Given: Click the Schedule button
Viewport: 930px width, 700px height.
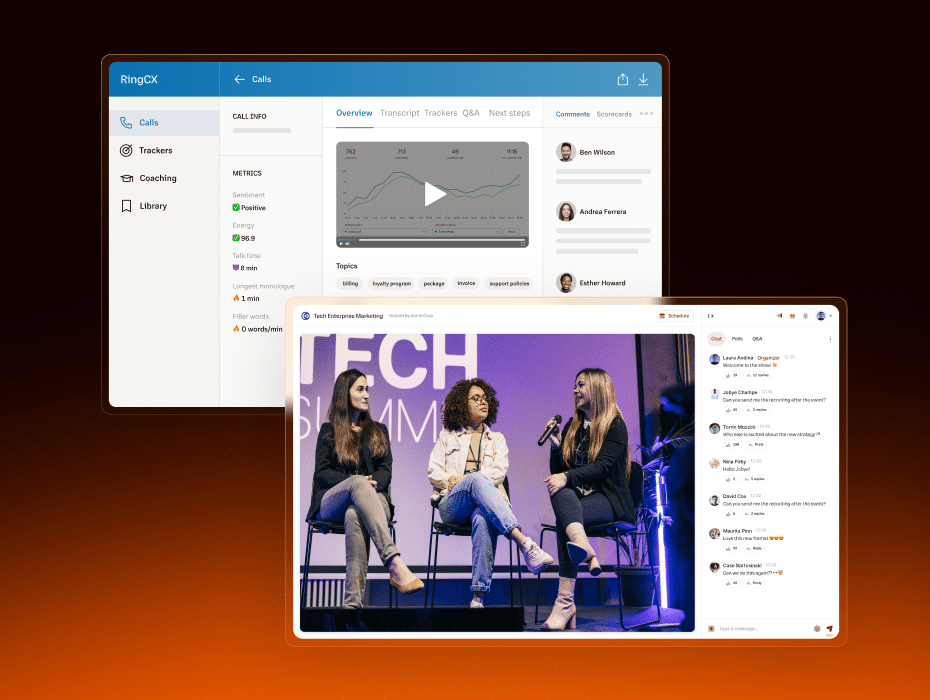Looking at the screenshot, I should click(x=674, y=316).
